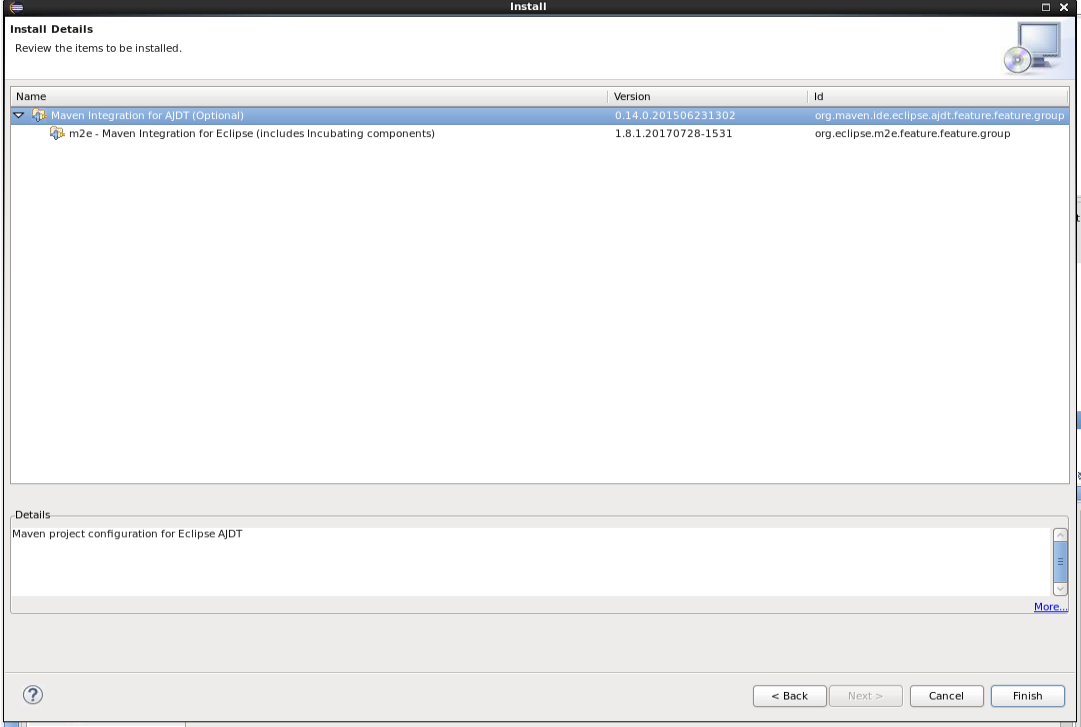Open the help question mark icon
The image size is (1081, 727).
click(32, 695)
